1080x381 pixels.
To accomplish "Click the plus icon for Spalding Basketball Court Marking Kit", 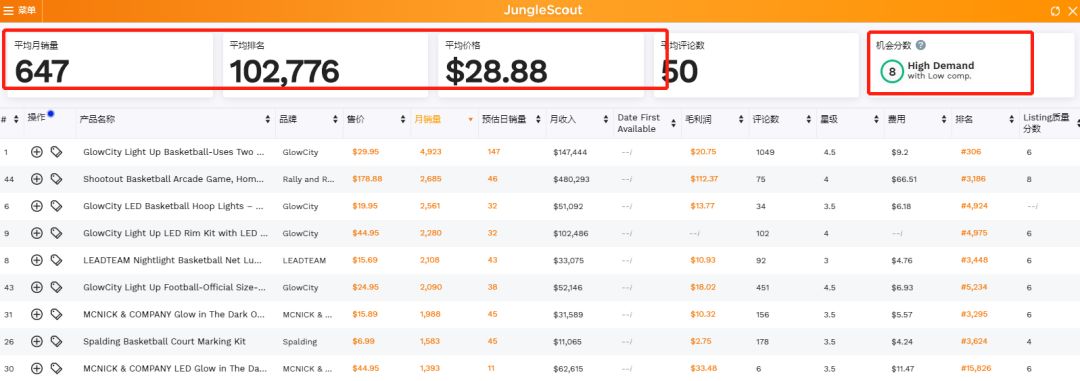I will [37, 341].
